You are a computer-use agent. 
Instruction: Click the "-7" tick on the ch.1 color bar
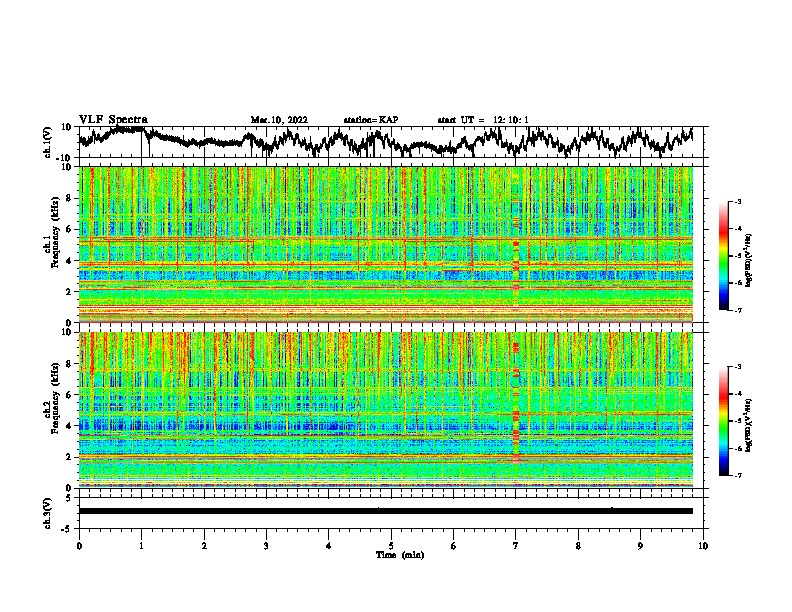[x=737, y=310]
